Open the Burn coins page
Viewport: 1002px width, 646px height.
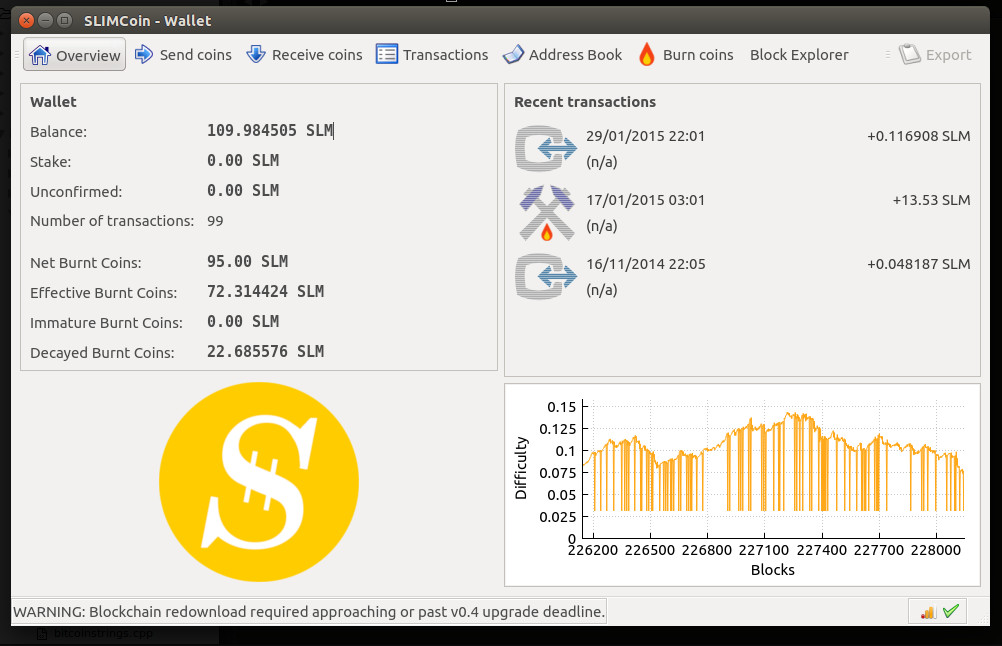686,55
